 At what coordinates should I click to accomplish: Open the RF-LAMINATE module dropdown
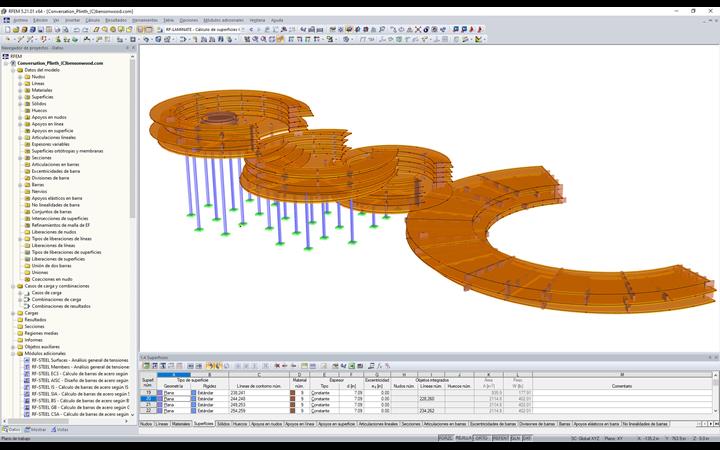[x=242, y=29]
